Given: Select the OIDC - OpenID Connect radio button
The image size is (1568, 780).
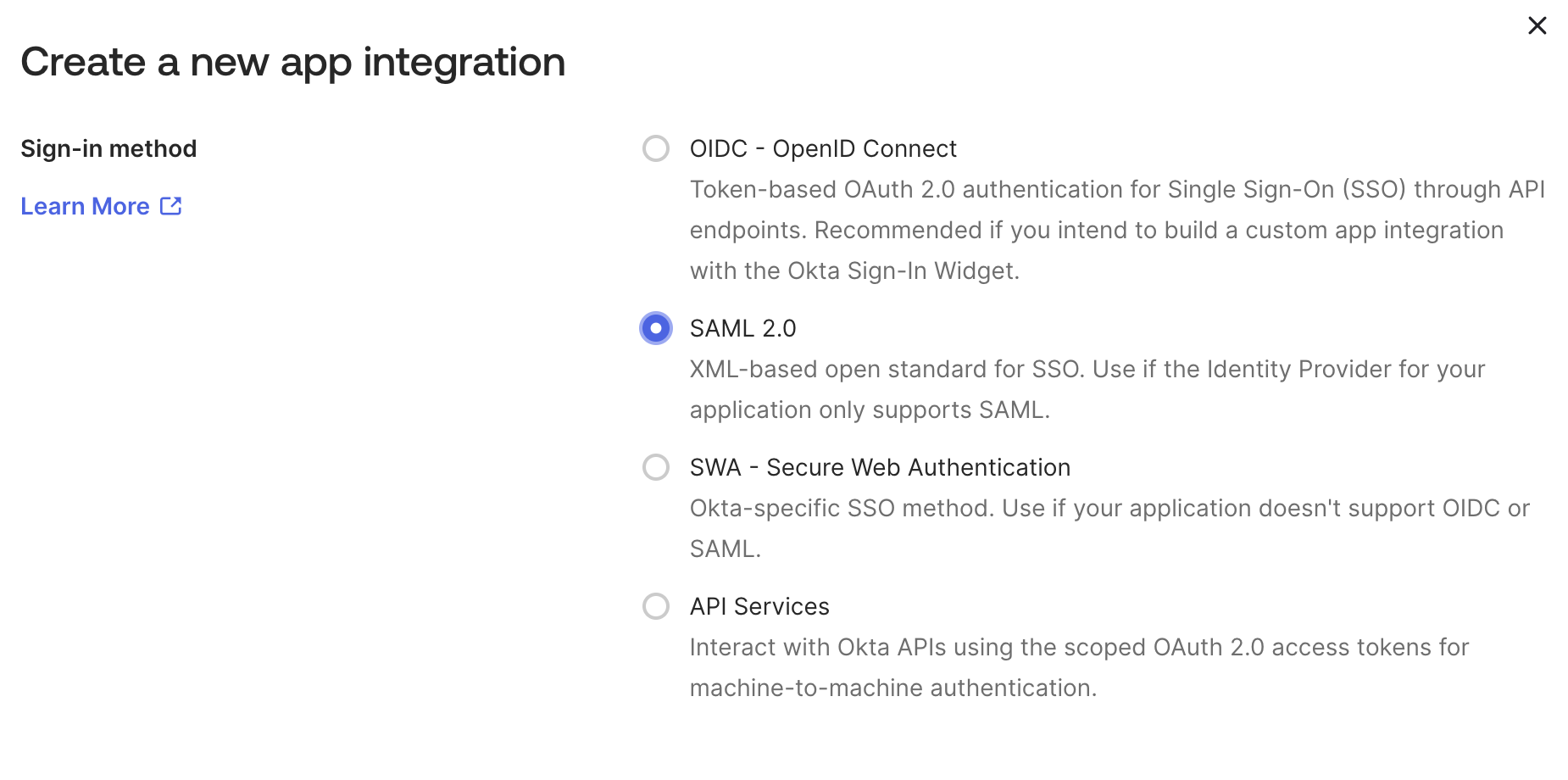Looking at the screenshot, I should point(656,148).
